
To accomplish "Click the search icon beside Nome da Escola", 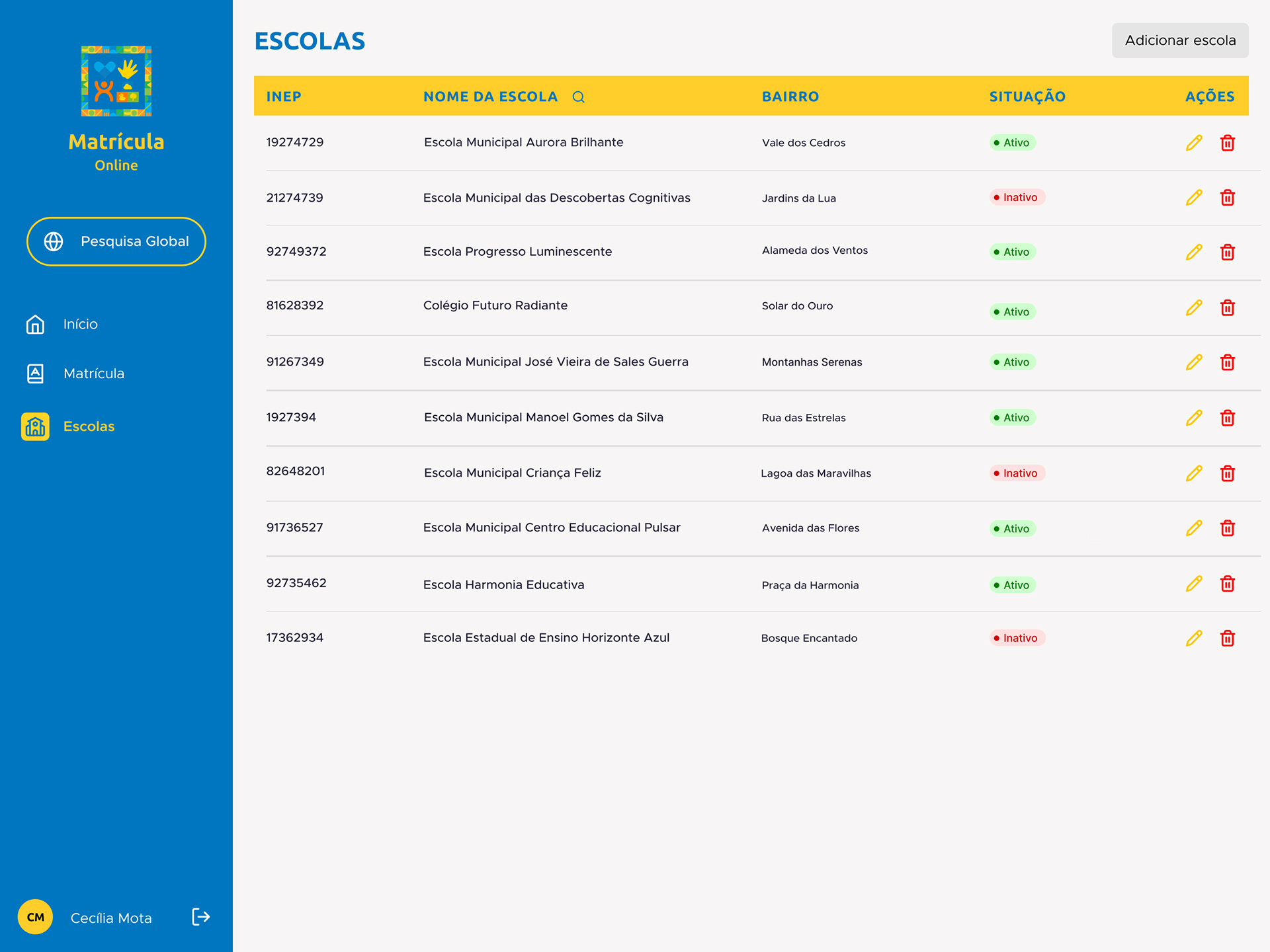I will point(578,97).
